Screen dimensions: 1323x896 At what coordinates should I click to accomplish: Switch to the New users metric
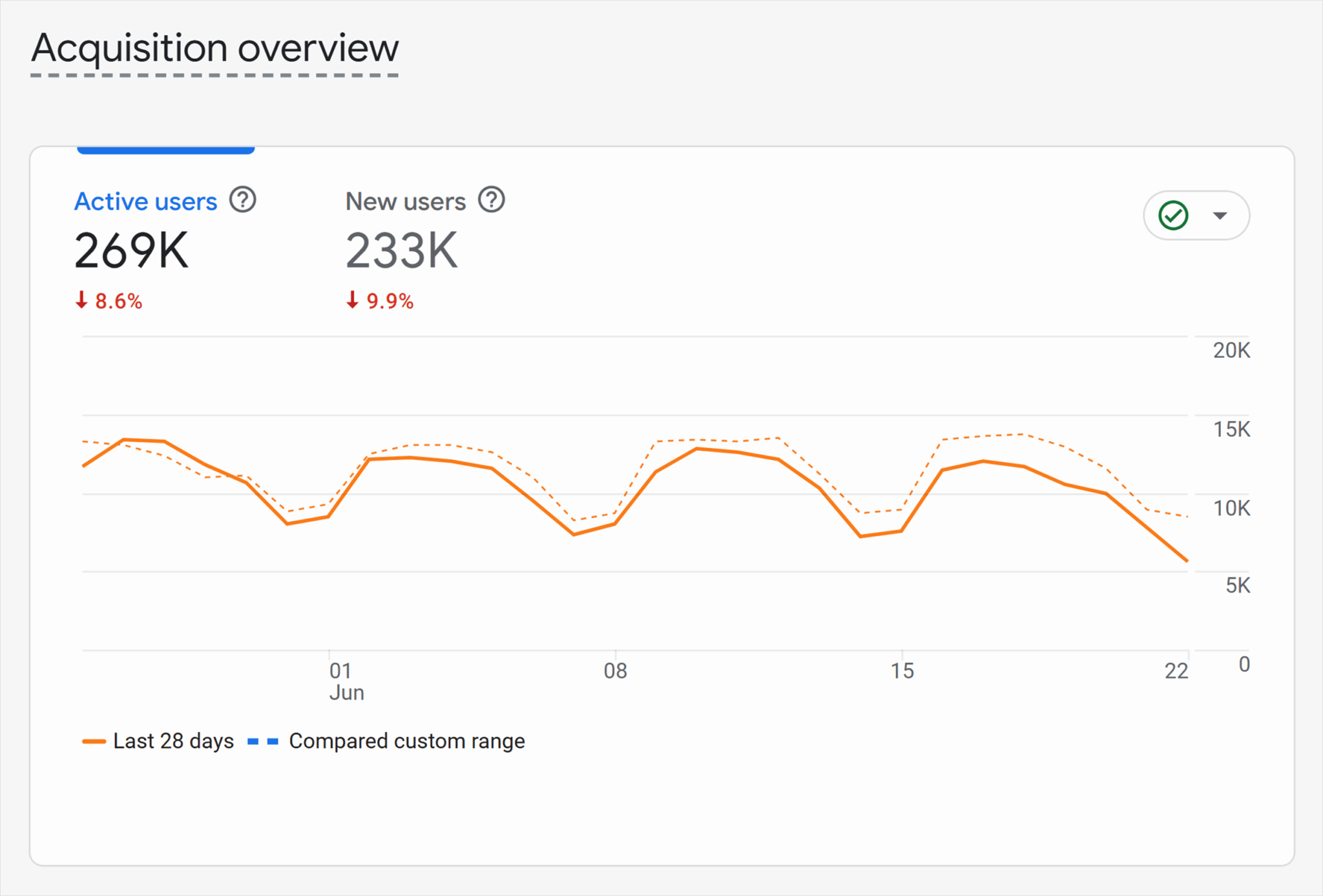[406, 201]
